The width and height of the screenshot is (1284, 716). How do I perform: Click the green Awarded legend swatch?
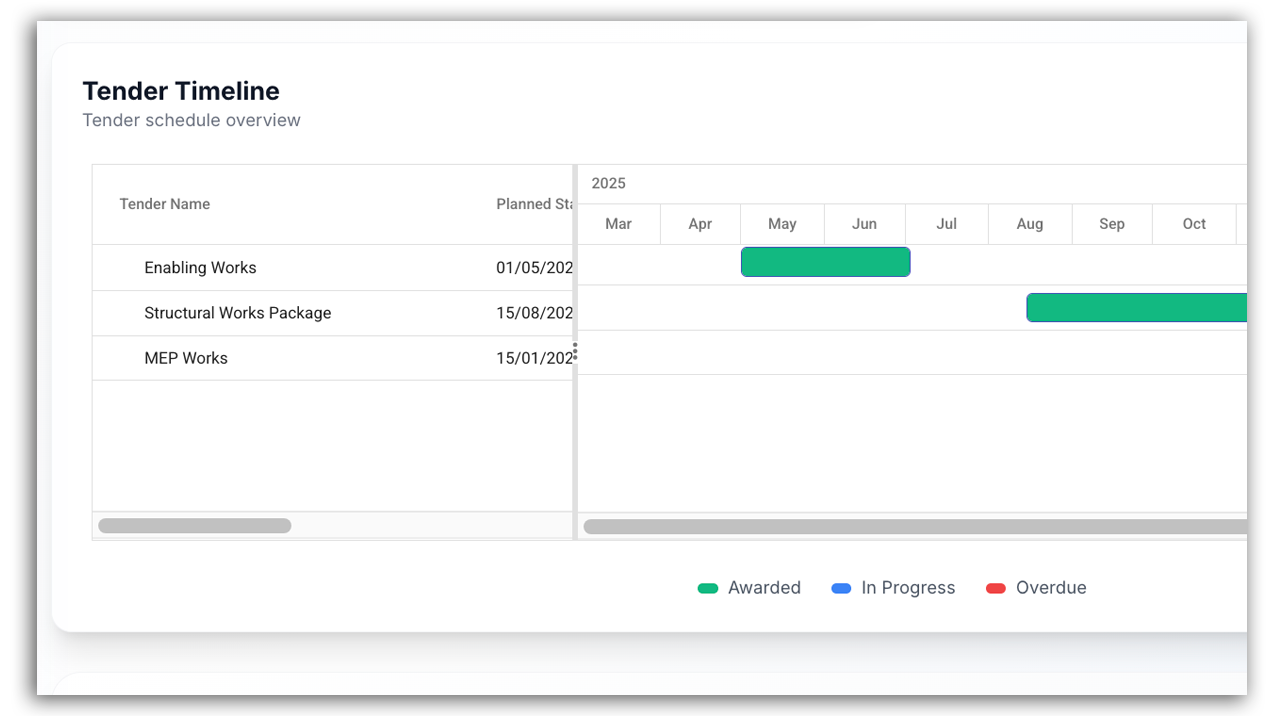[708, 588]
